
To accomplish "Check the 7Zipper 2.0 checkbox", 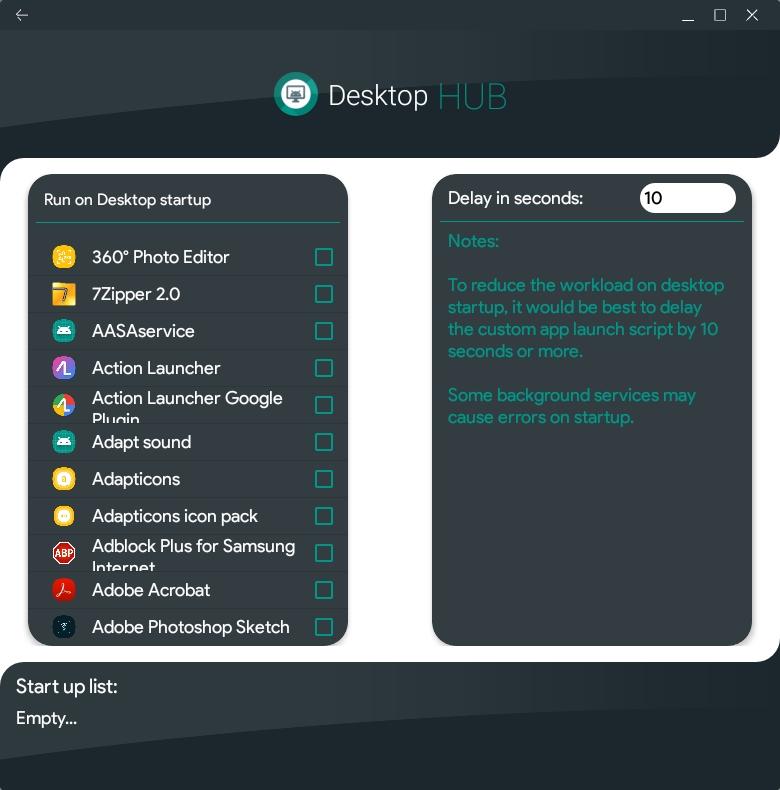I will [x=323, y=294].
